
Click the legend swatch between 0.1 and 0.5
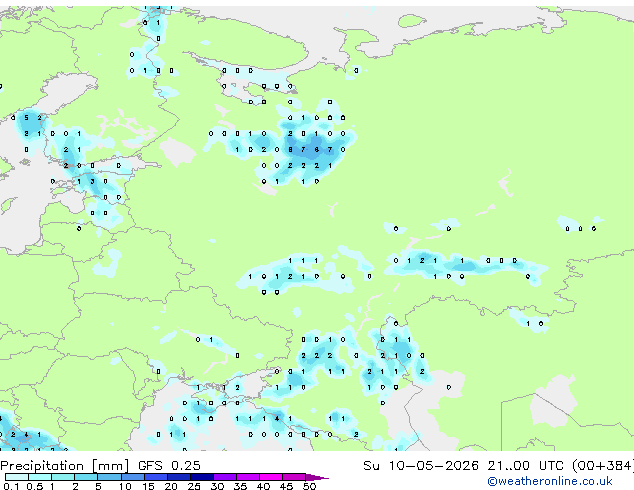(17, 477)
